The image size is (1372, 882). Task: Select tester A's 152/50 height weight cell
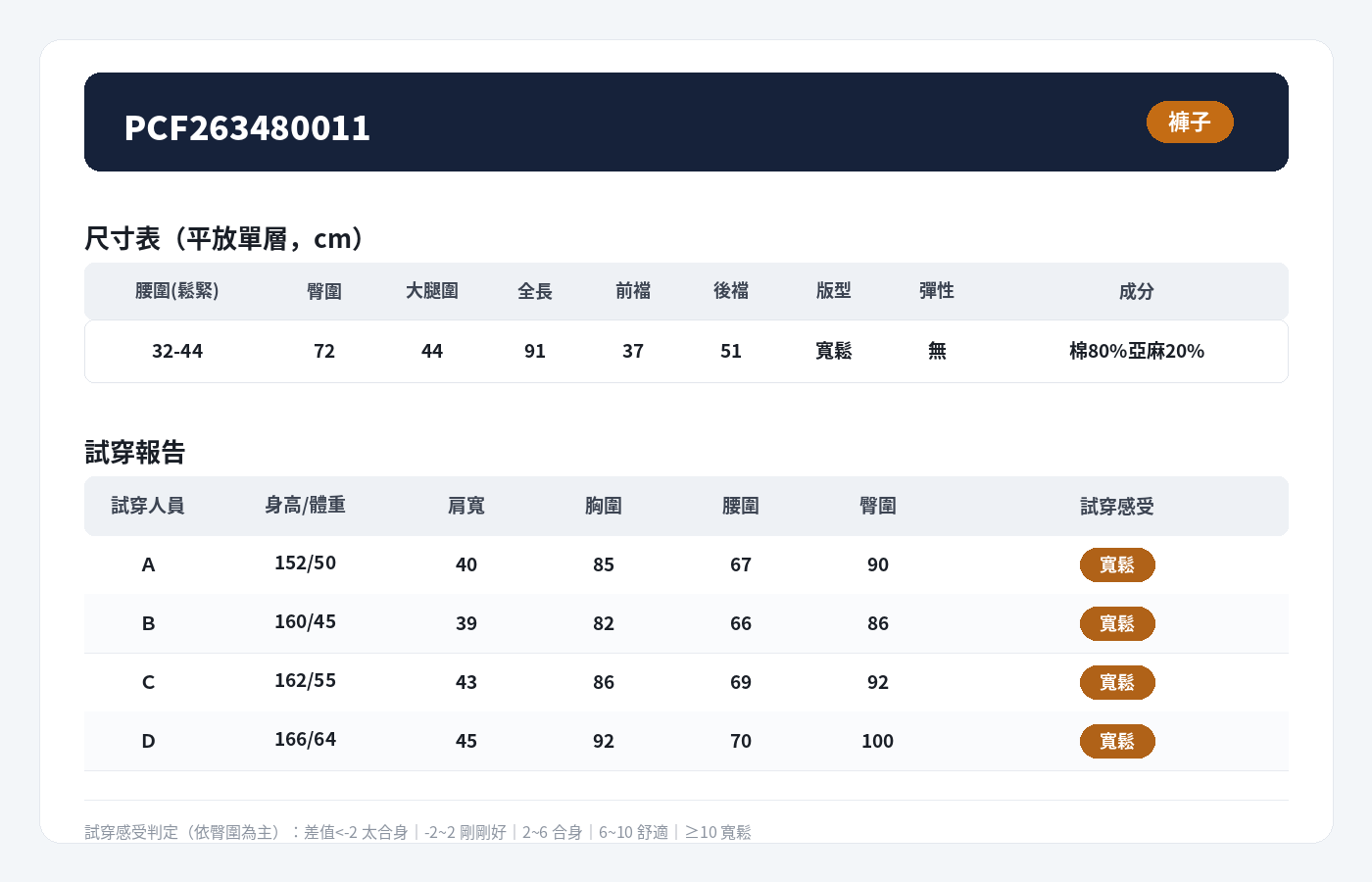click(305, 563)
